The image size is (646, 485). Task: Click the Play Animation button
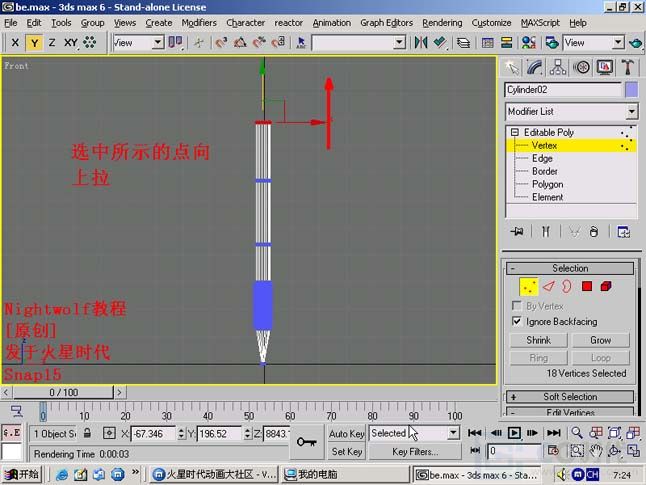click(x=514, y=433)
